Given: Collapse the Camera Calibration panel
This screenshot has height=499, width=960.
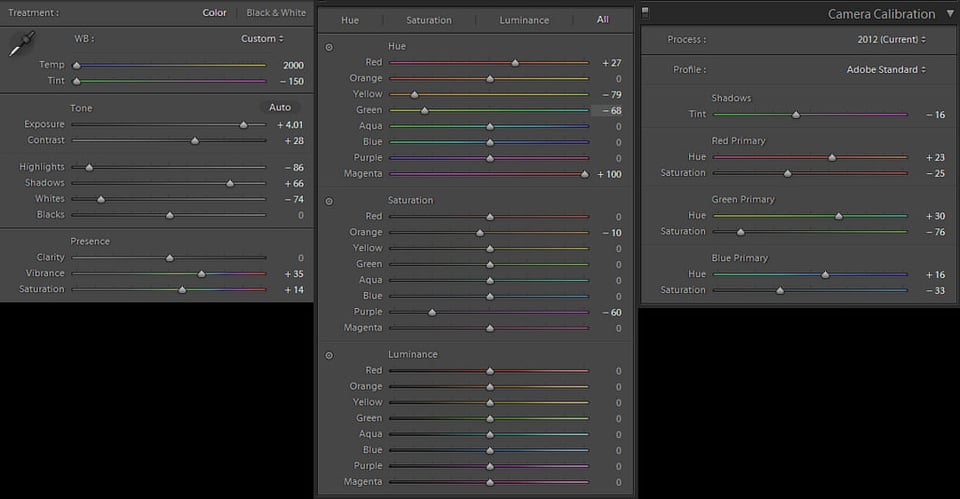Looking at the screenshot, I should pyautogui.click(x=950, y=13).
